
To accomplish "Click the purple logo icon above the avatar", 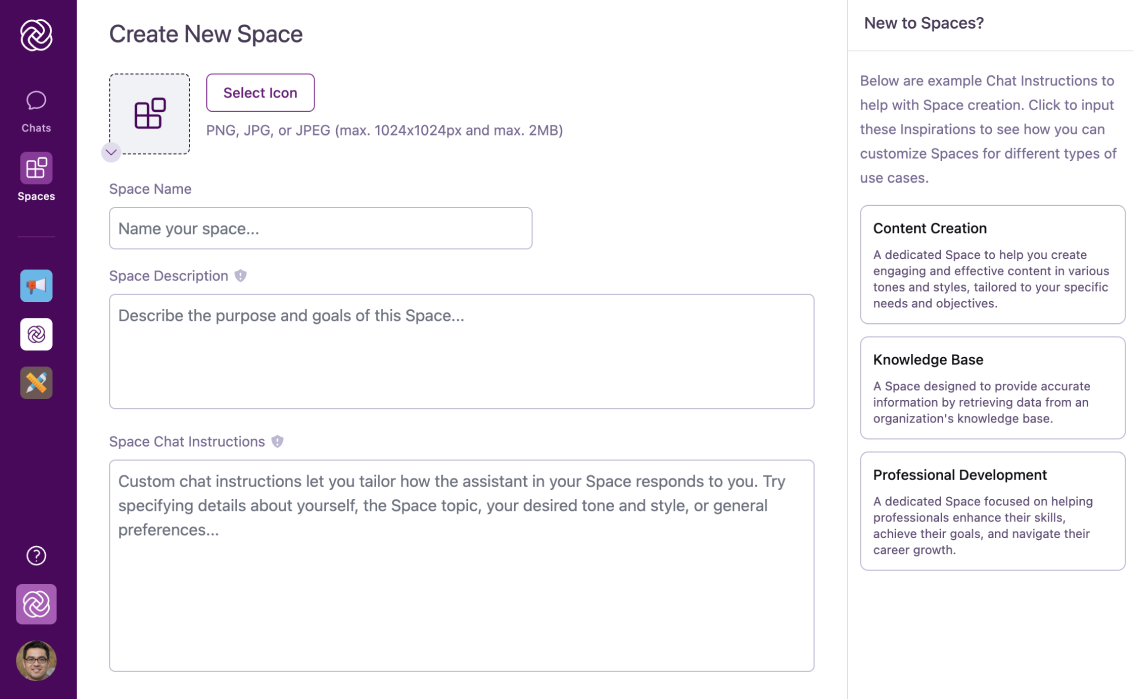I will click(x=36, y=604).
